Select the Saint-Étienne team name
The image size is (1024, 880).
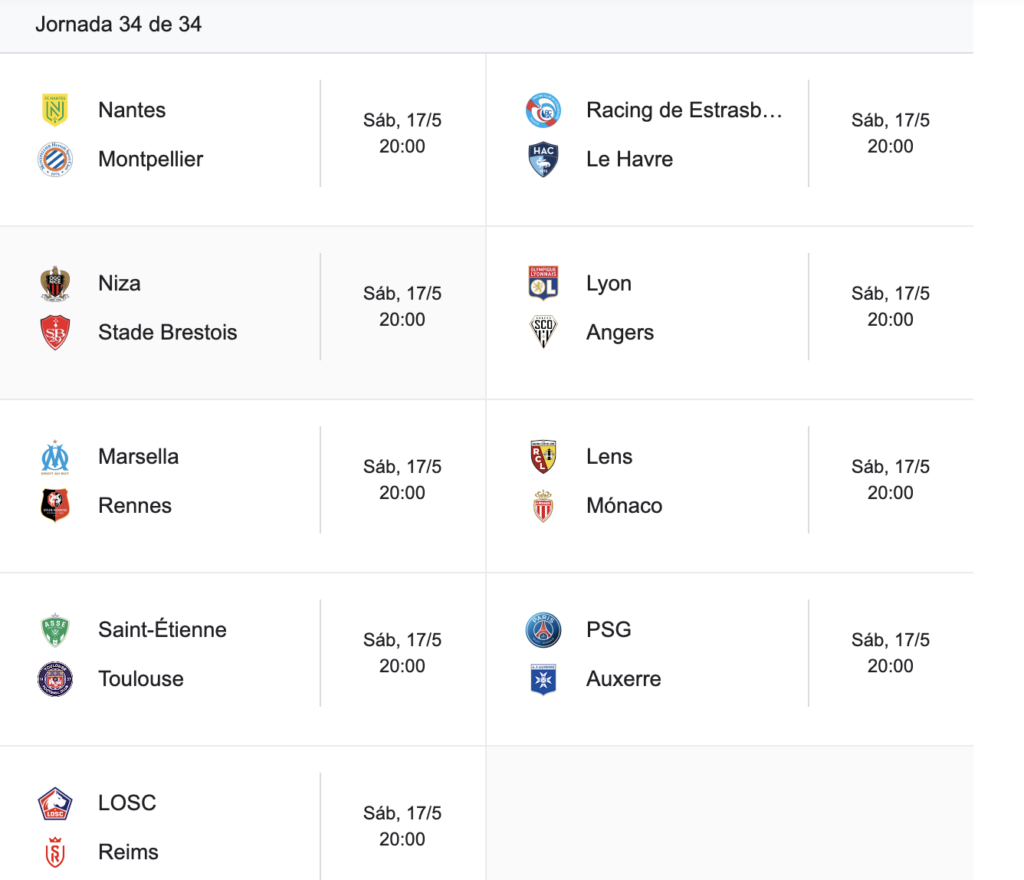point(162,630)
